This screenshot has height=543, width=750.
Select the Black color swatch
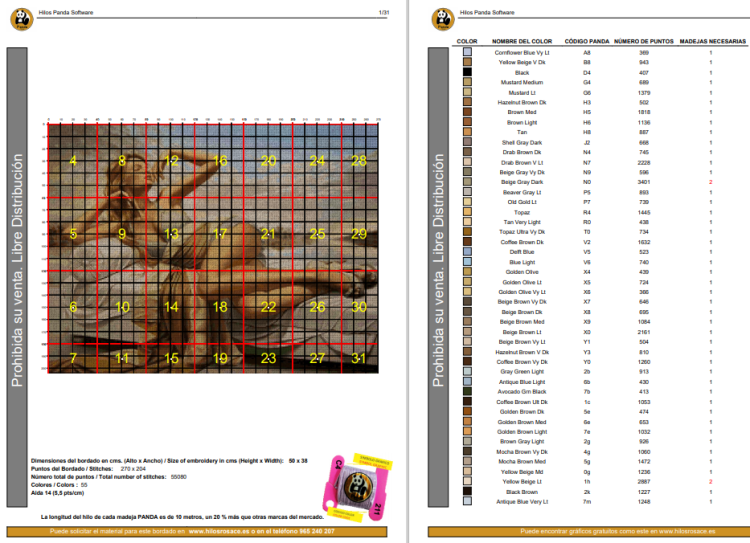click(x=467, y=72)
